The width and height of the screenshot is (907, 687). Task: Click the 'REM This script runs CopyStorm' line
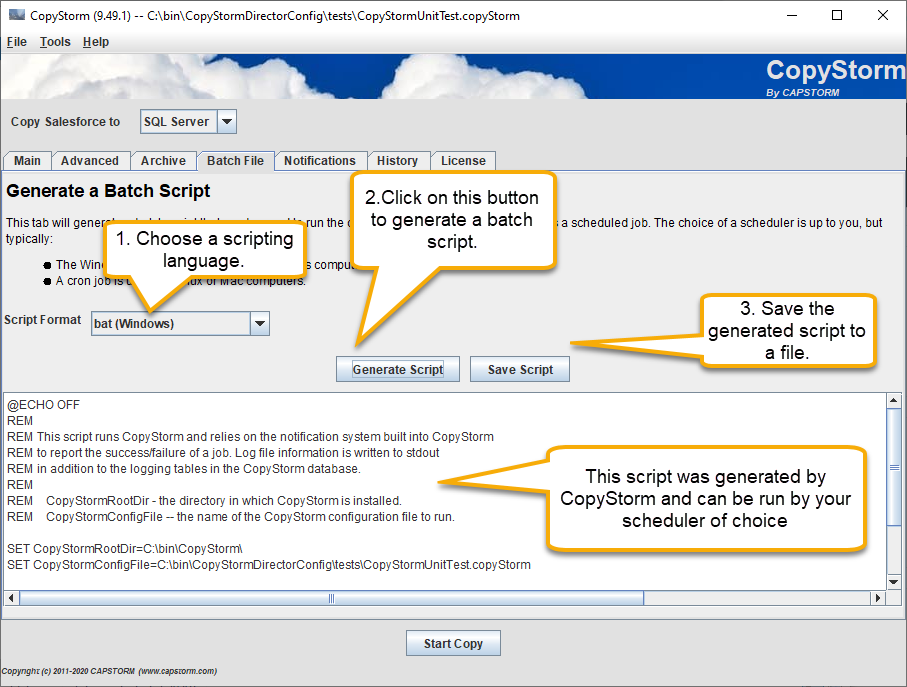250,437
